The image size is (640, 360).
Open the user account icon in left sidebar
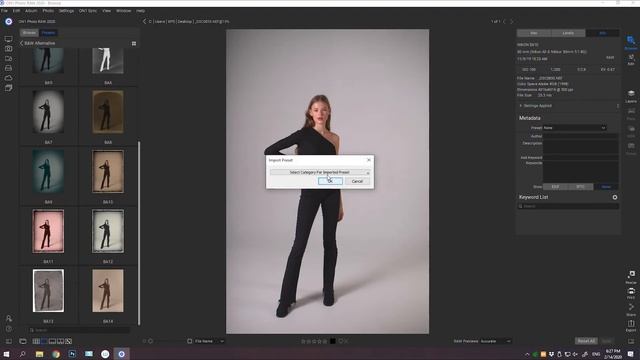[9, 318]
